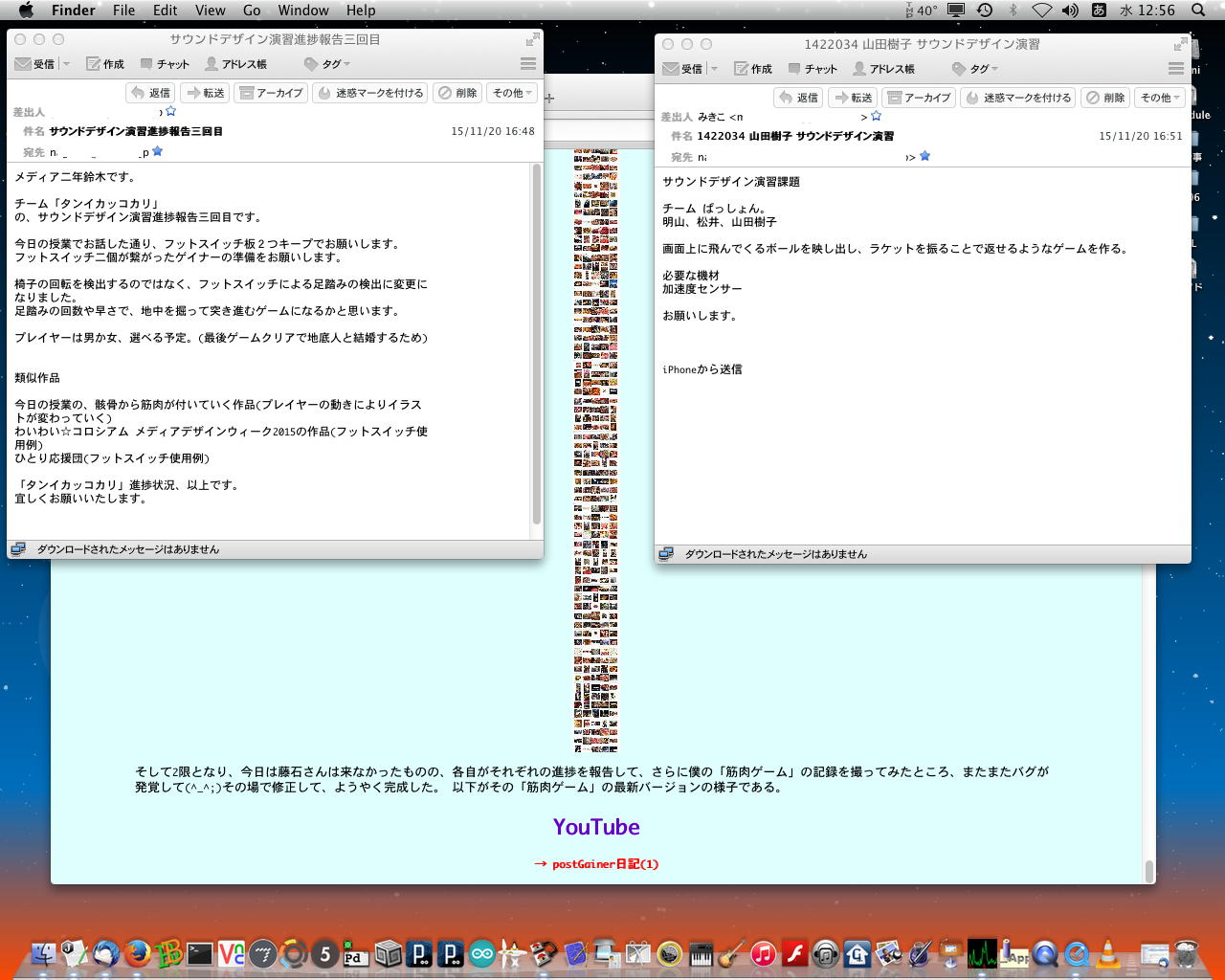This screenshot has width=1225, height=980.
Task: Open Time Machine menu bar icon
Action: coord(984,11)
